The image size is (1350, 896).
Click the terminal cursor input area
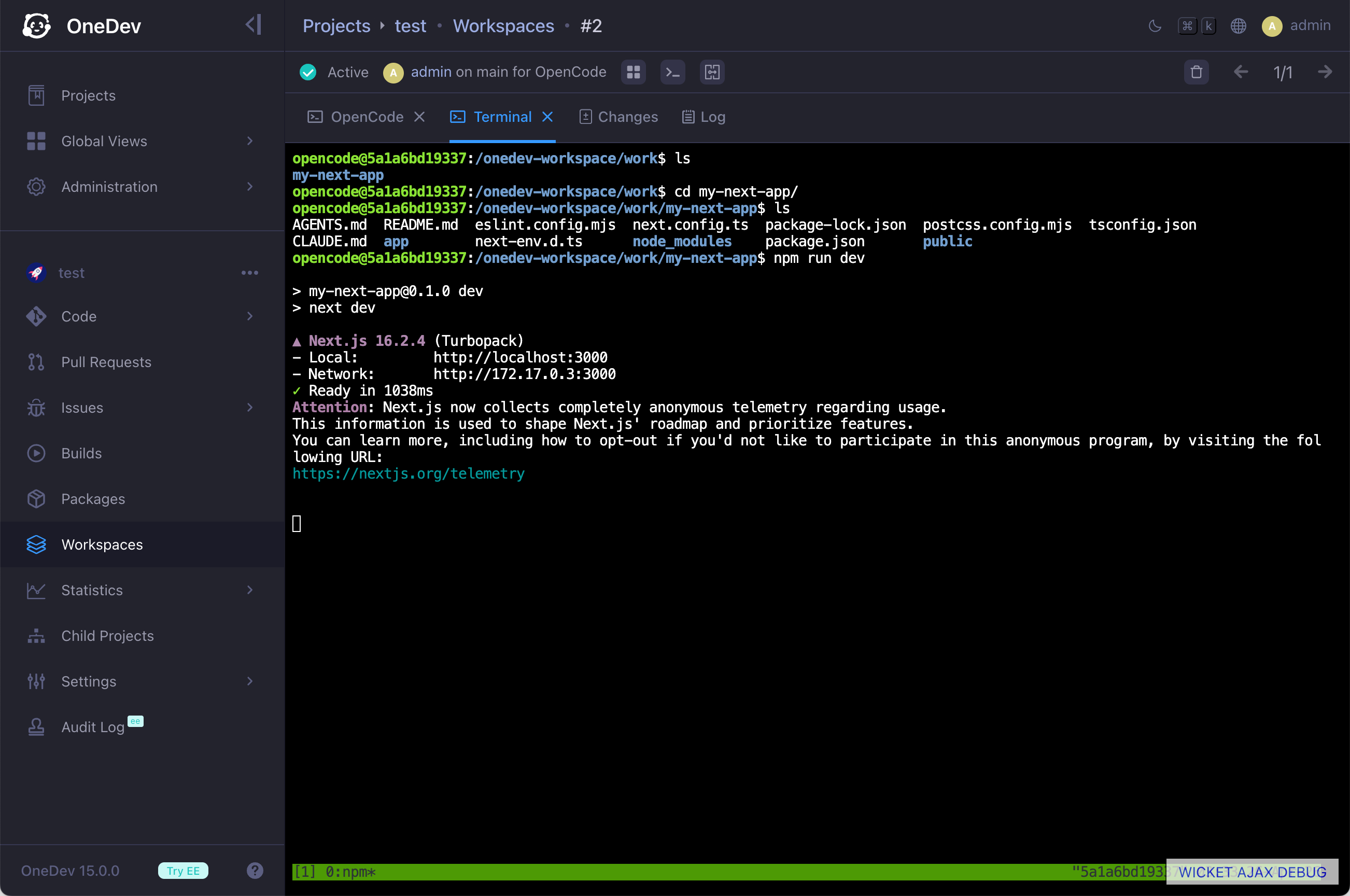[x=297, y=523]
